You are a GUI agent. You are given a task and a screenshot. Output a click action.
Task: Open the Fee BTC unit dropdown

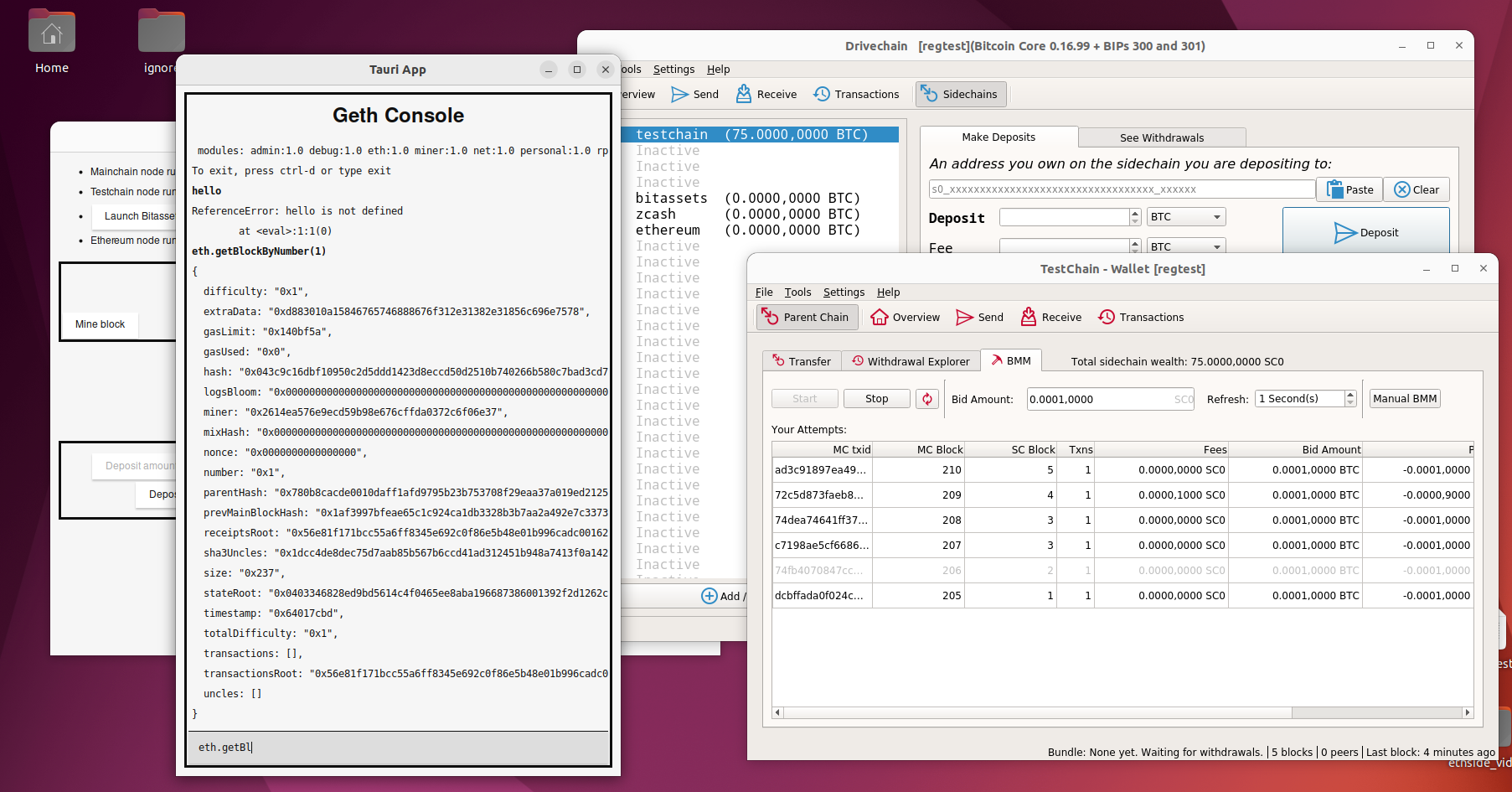1186,246
